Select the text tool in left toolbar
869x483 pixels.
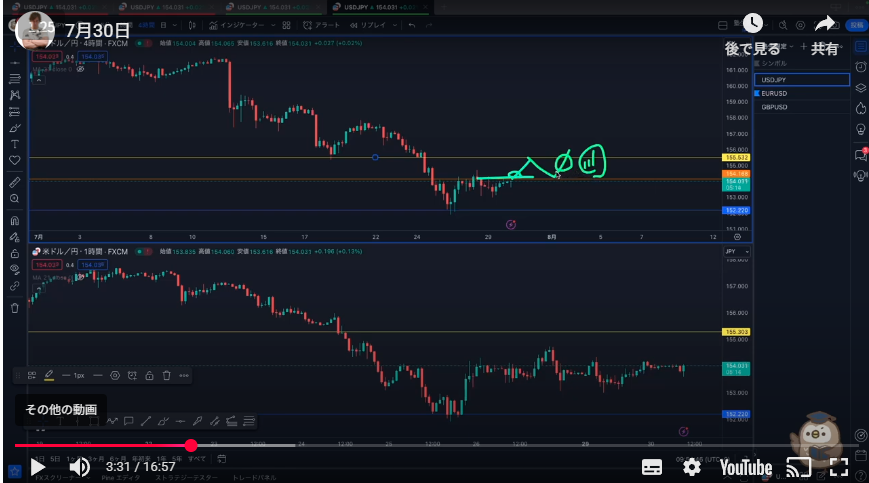[14, 144]
